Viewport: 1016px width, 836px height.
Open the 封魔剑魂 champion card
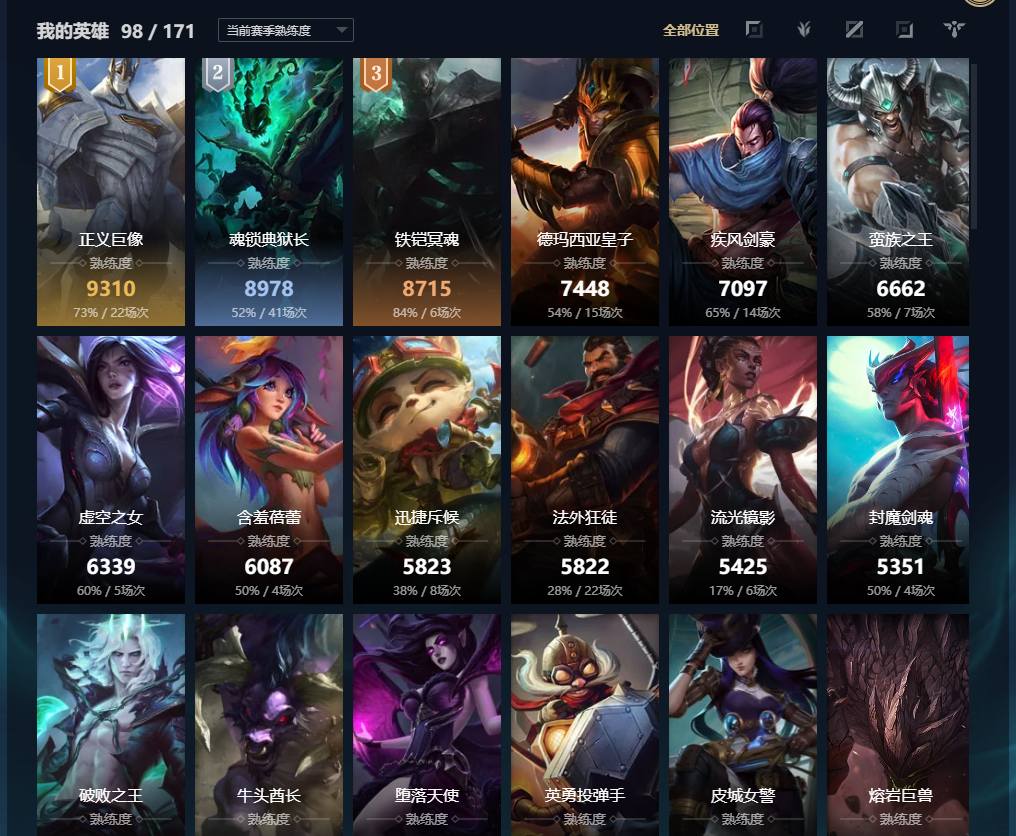point(898,470)
